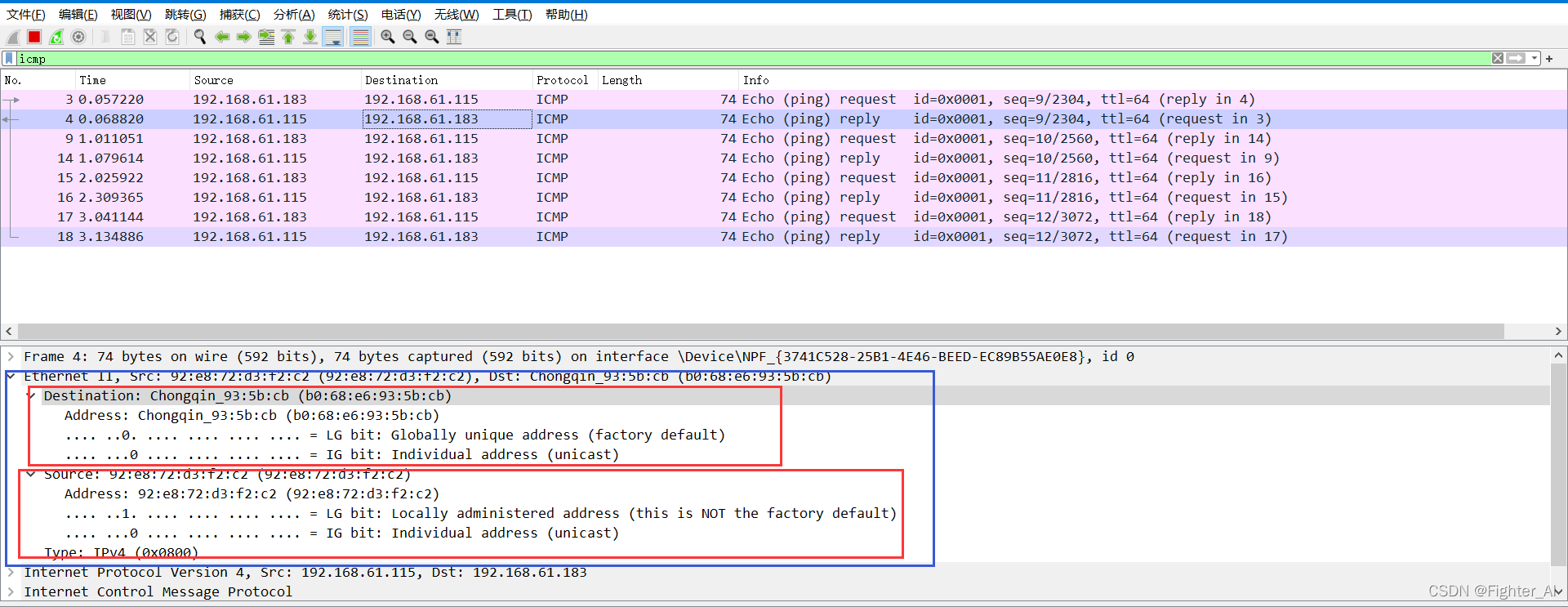The image size is (1568, 607).
Task: Expand Internet Protocol Version 4 node
Action: pos(11,573)
